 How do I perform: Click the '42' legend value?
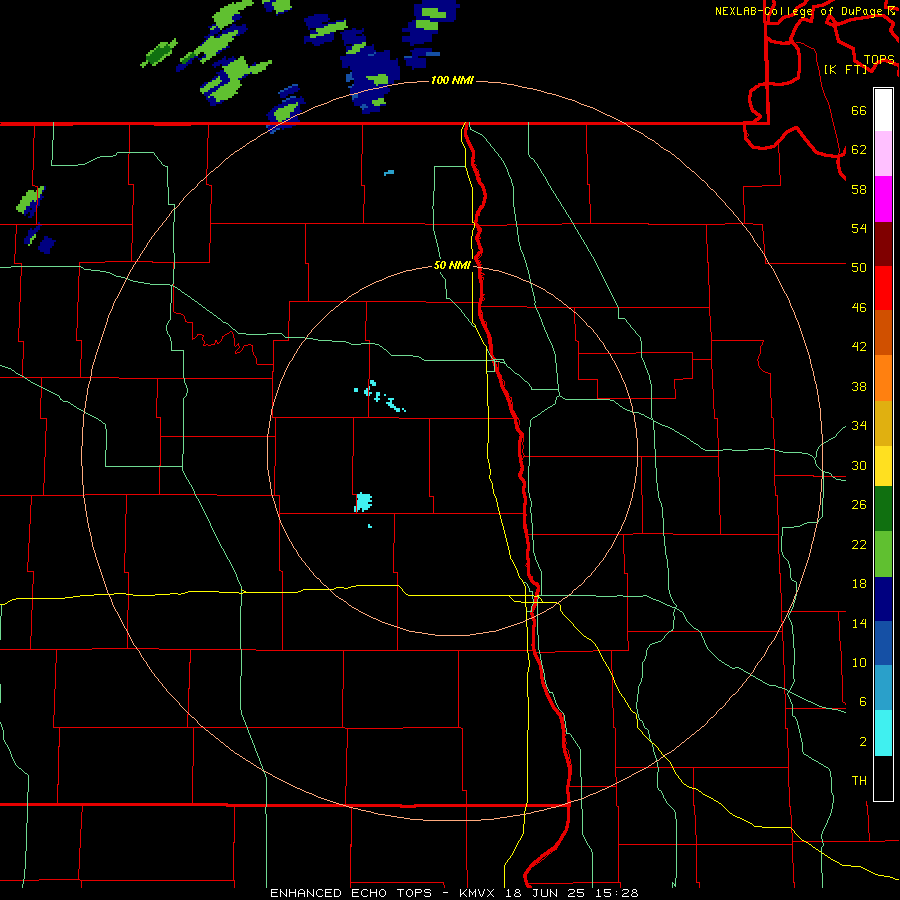[x=859, y=347]
